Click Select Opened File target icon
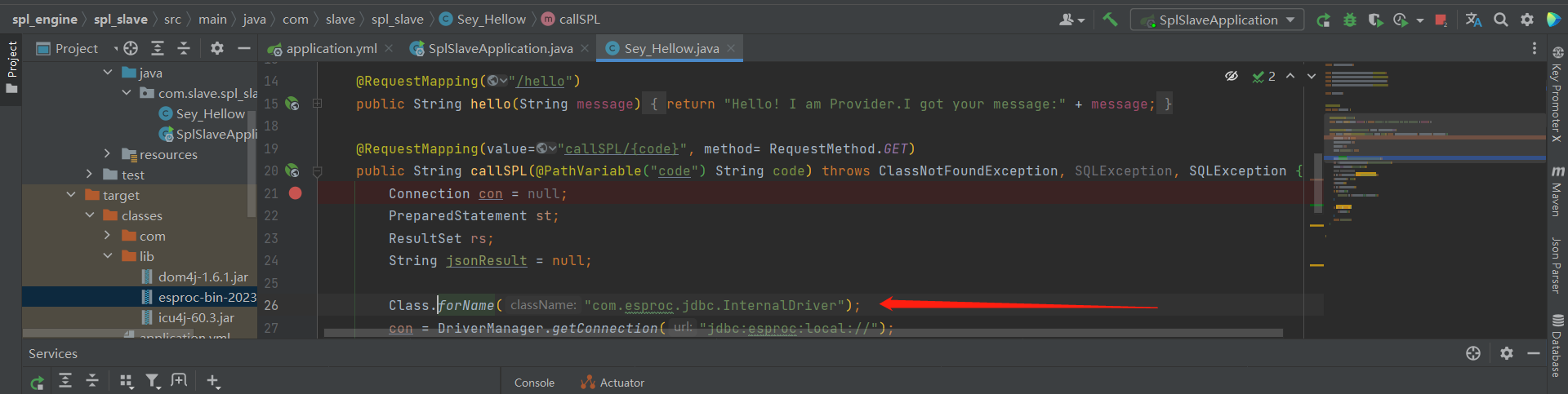 click(x=131, y=49)
